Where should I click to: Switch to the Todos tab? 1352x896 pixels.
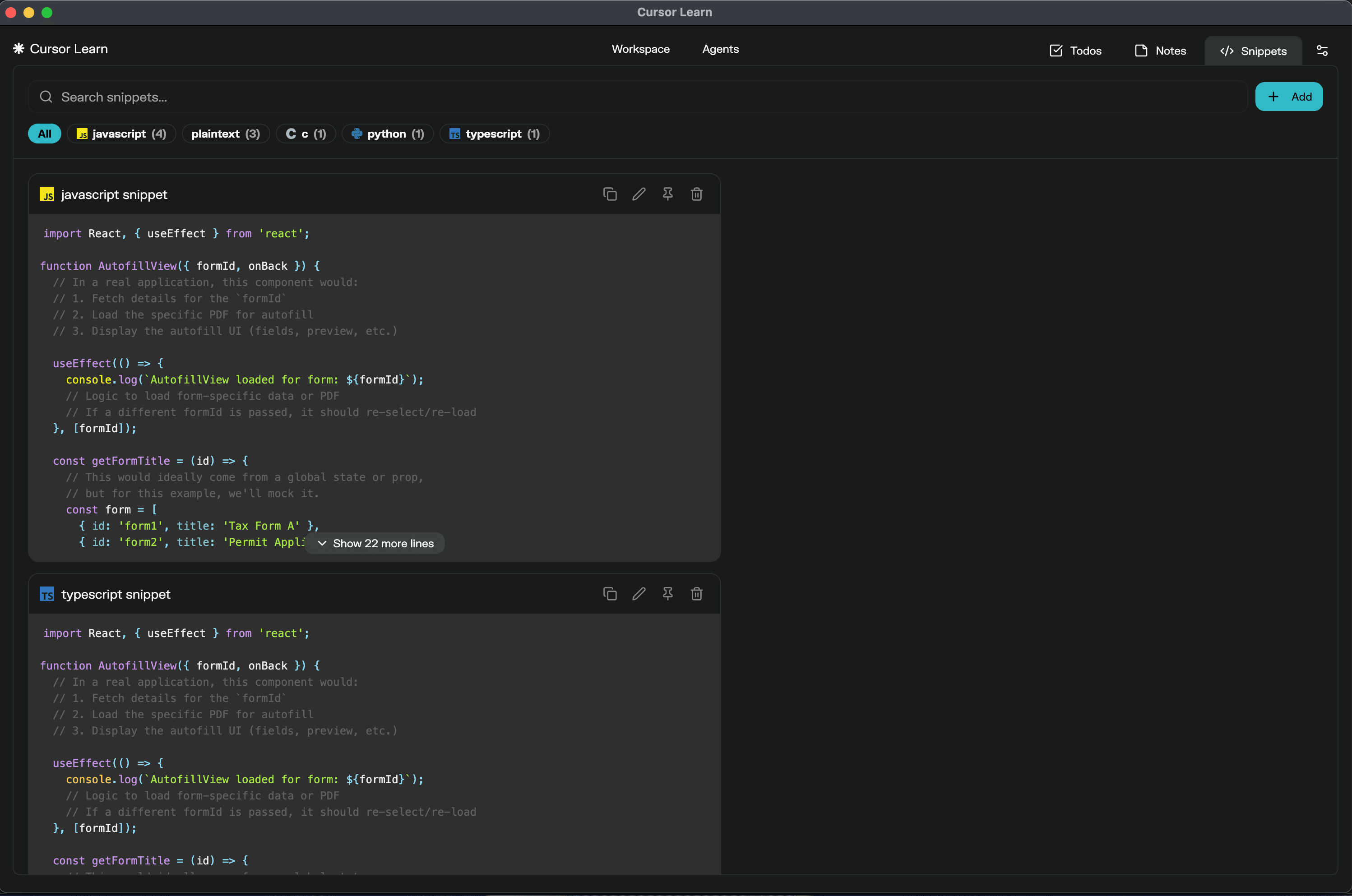(1075, 51)
